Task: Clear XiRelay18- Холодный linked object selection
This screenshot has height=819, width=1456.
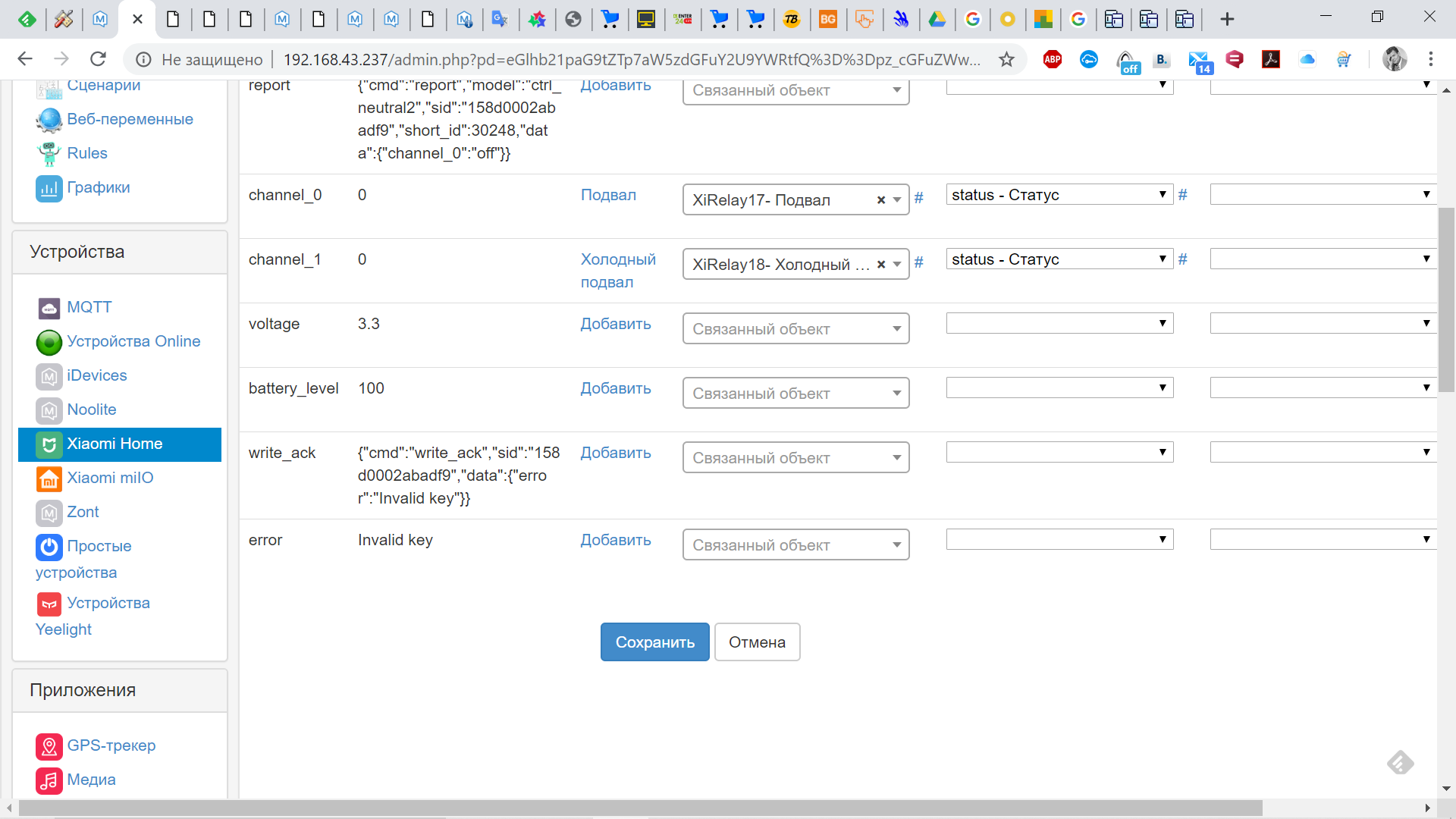Action: point(881,265)
